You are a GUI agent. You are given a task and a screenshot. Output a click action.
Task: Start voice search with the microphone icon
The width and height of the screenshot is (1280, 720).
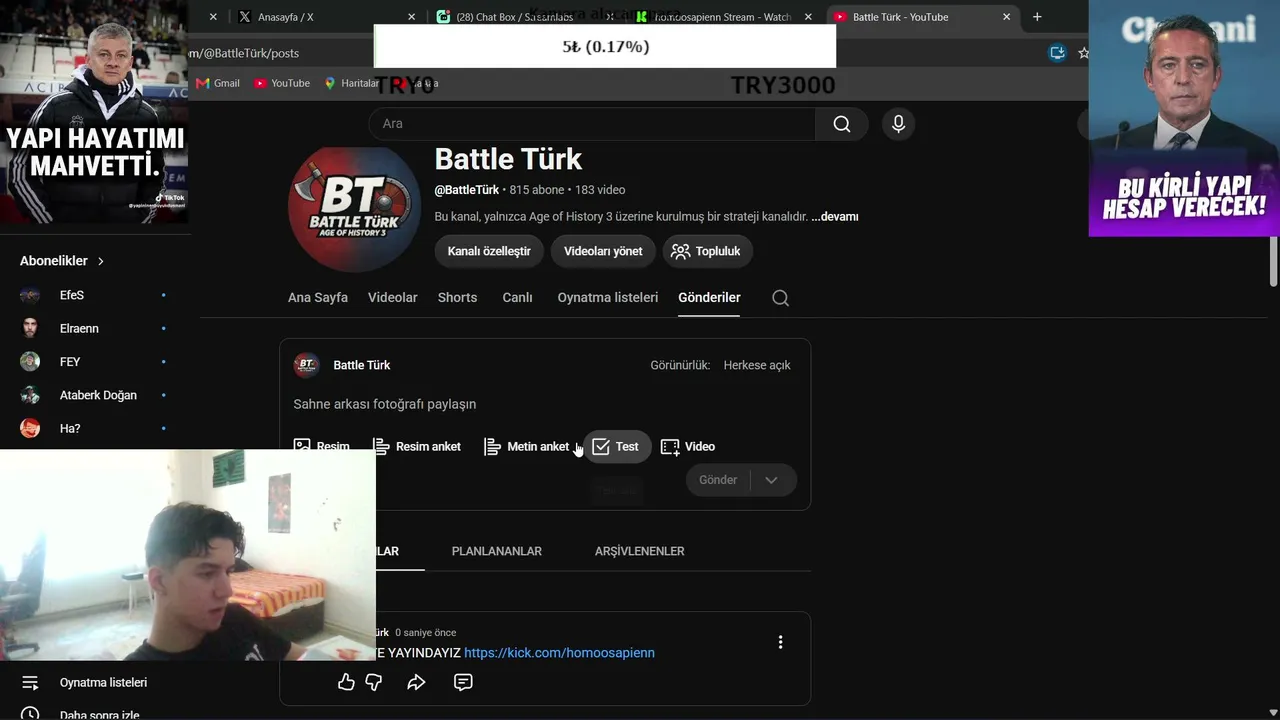click(x=898, y=124)
